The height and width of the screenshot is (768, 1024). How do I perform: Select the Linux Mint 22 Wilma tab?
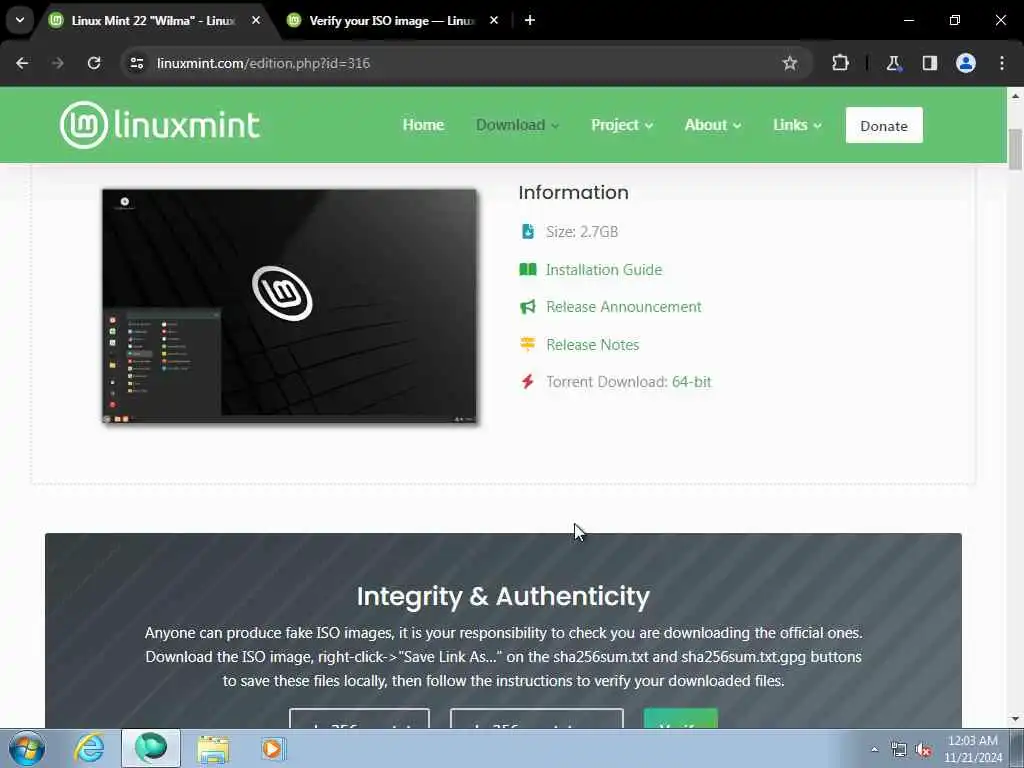pos(152,21)
